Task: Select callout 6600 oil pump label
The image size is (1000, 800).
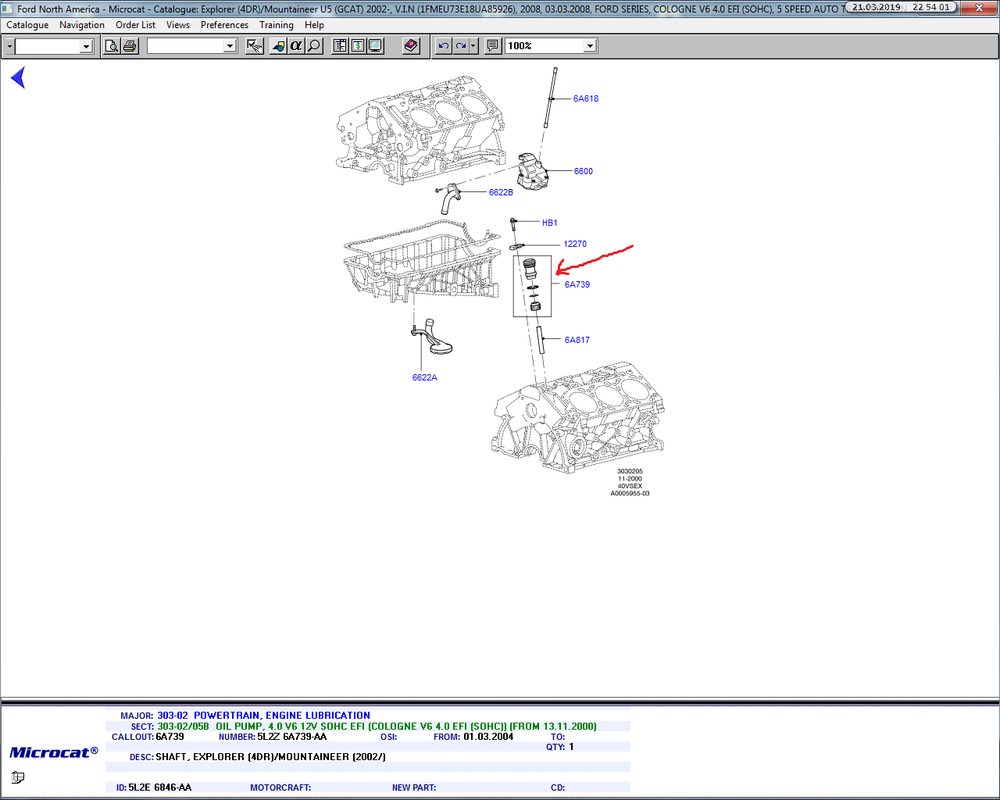Action: [x=583, y=171]
